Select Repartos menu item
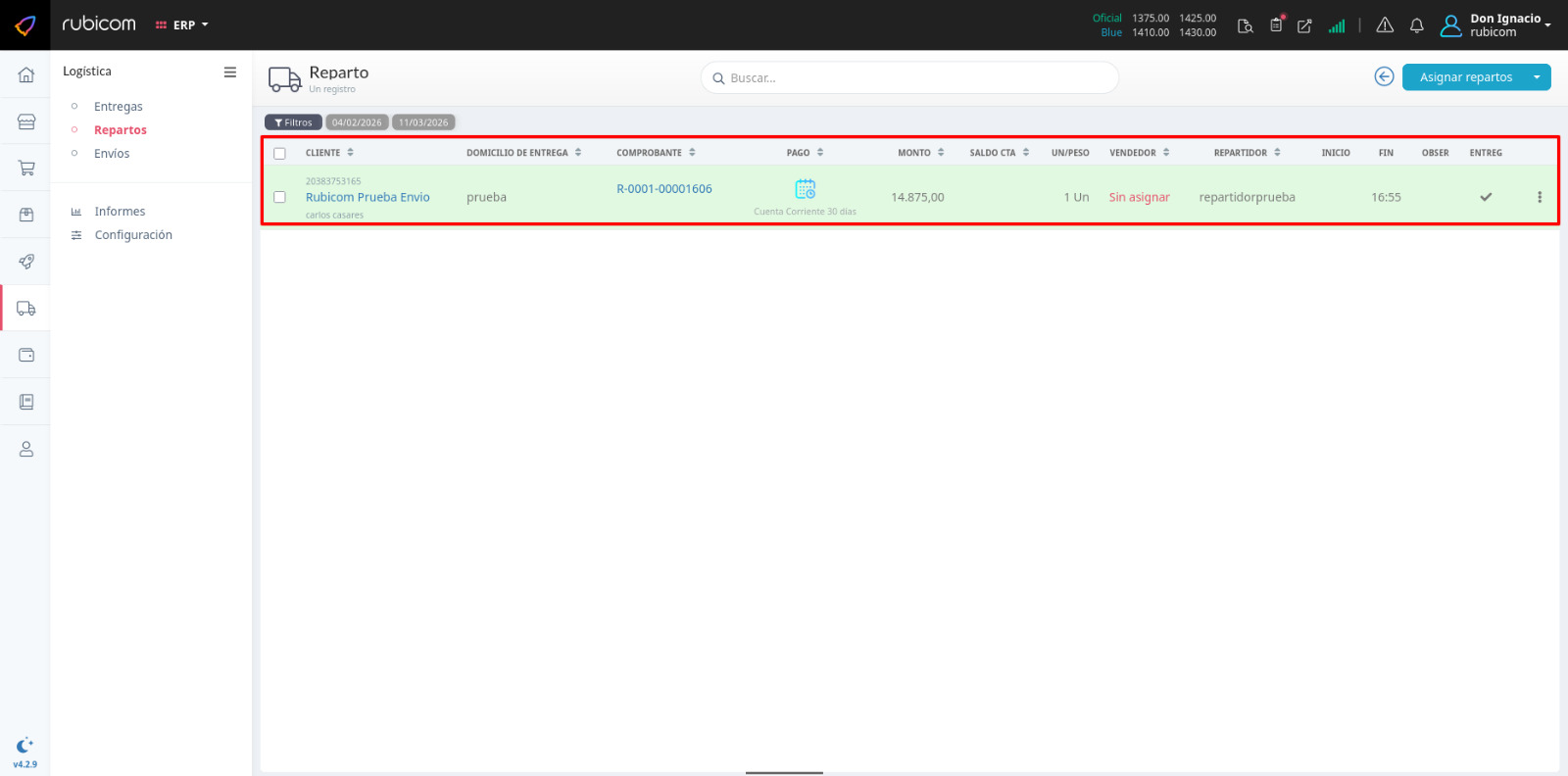This screenshot has width=1568, height=776. pos(121,130)
